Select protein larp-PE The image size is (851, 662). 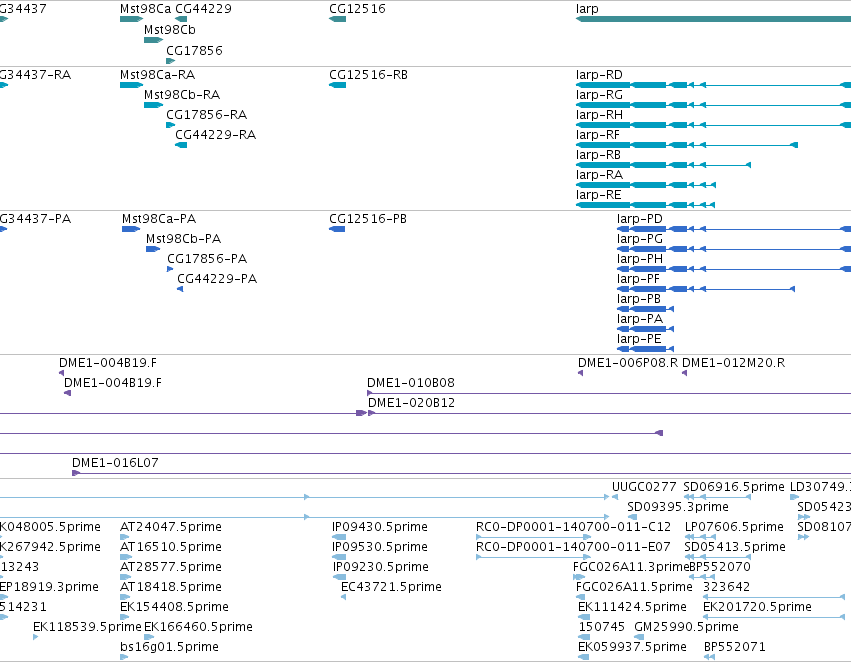(x=639, y=339)
